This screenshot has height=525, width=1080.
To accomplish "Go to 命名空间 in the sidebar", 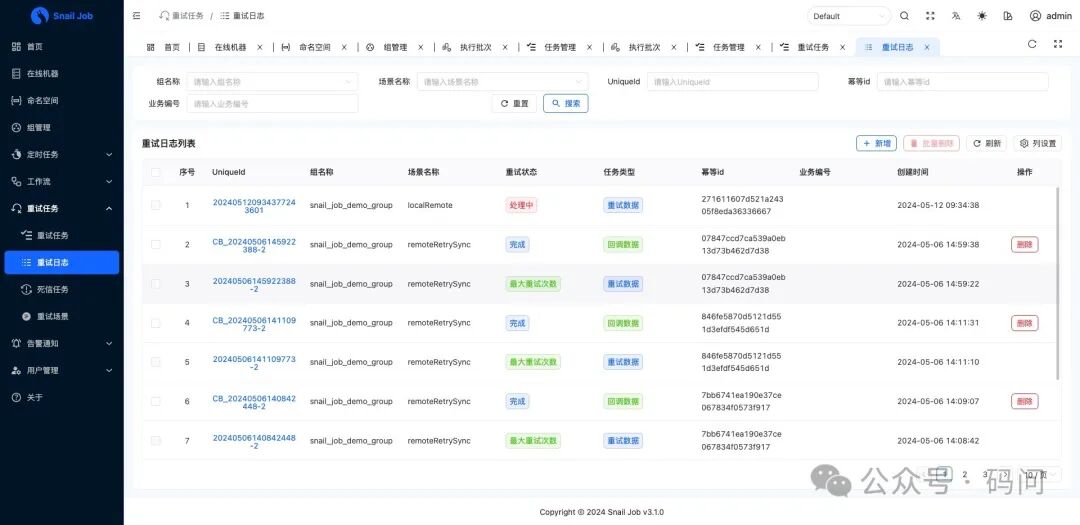I will click(x=62, y=101).
